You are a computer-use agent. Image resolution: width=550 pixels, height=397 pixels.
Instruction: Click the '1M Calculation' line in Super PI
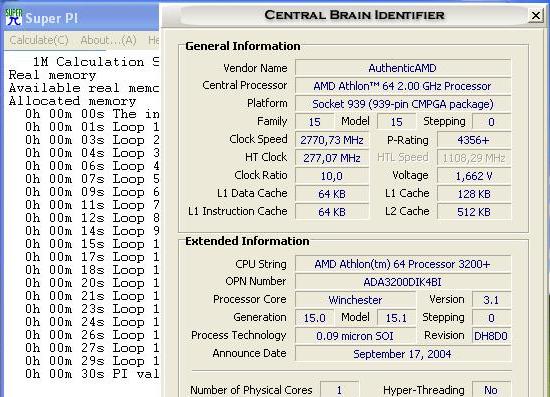coord(96,62)
